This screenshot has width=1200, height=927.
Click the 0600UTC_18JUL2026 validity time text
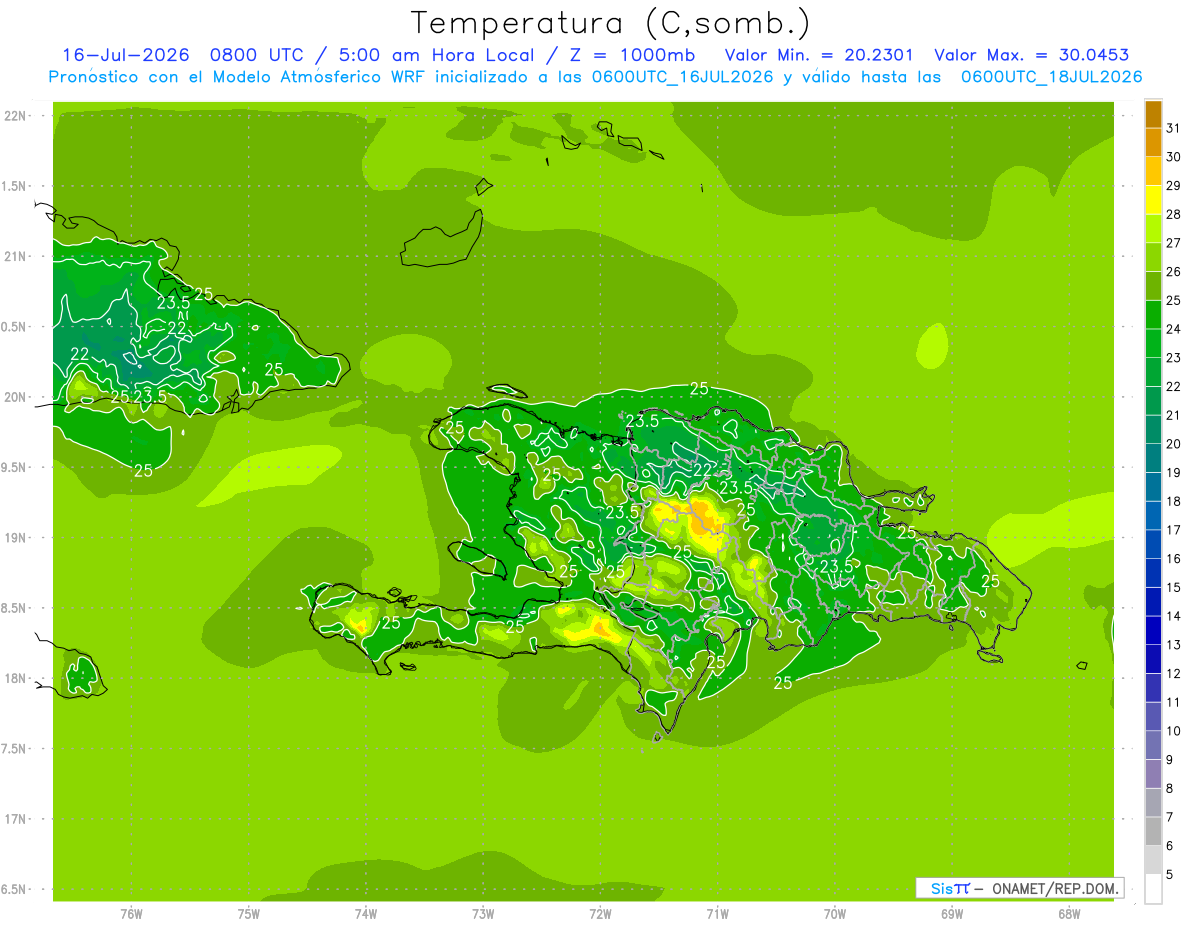1052,77
